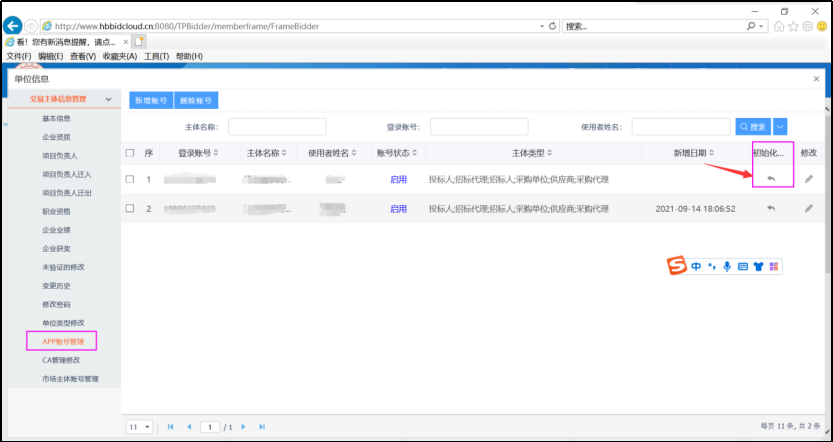Screen dimensions: 833x442
Task: Toggle the select-all checkbox in table header
Action: click(x=130, y=153)
